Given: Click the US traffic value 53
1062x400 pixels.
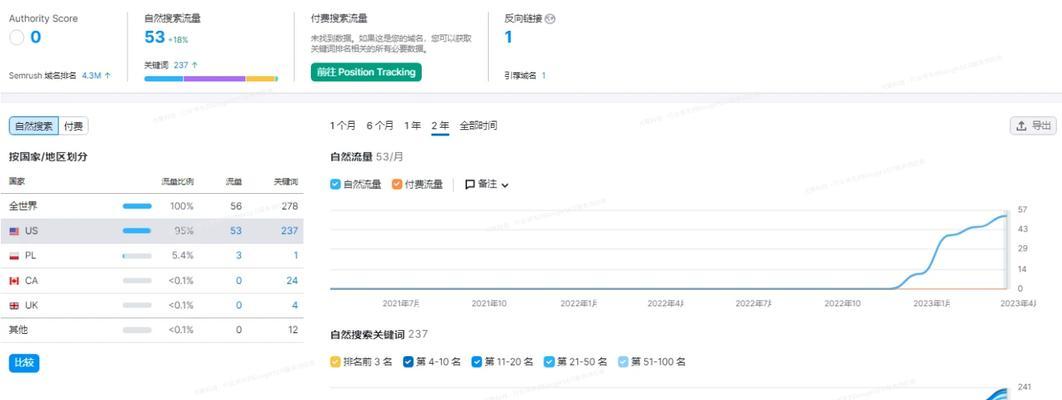Looking at the screenshot, I should tap(236, 231).
